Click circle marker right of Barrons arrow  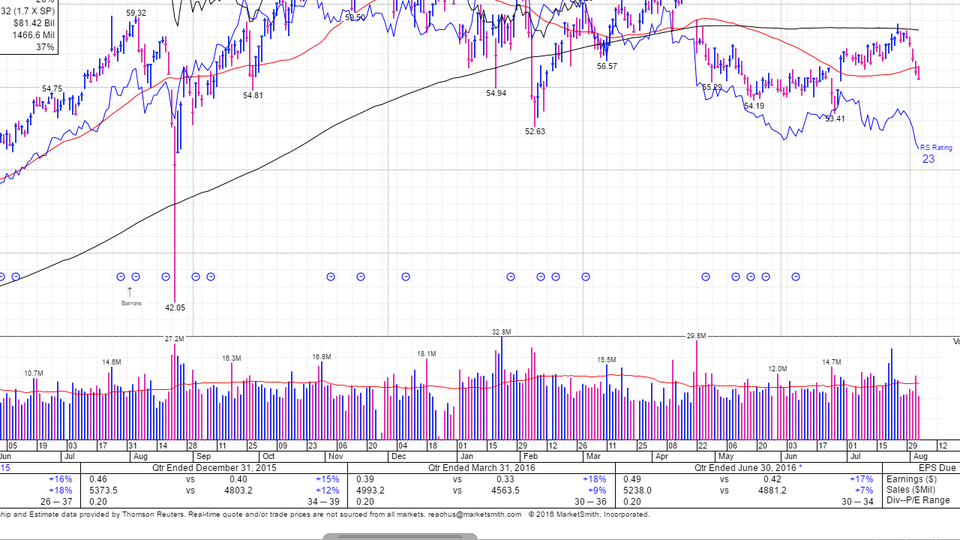(136, 277)
